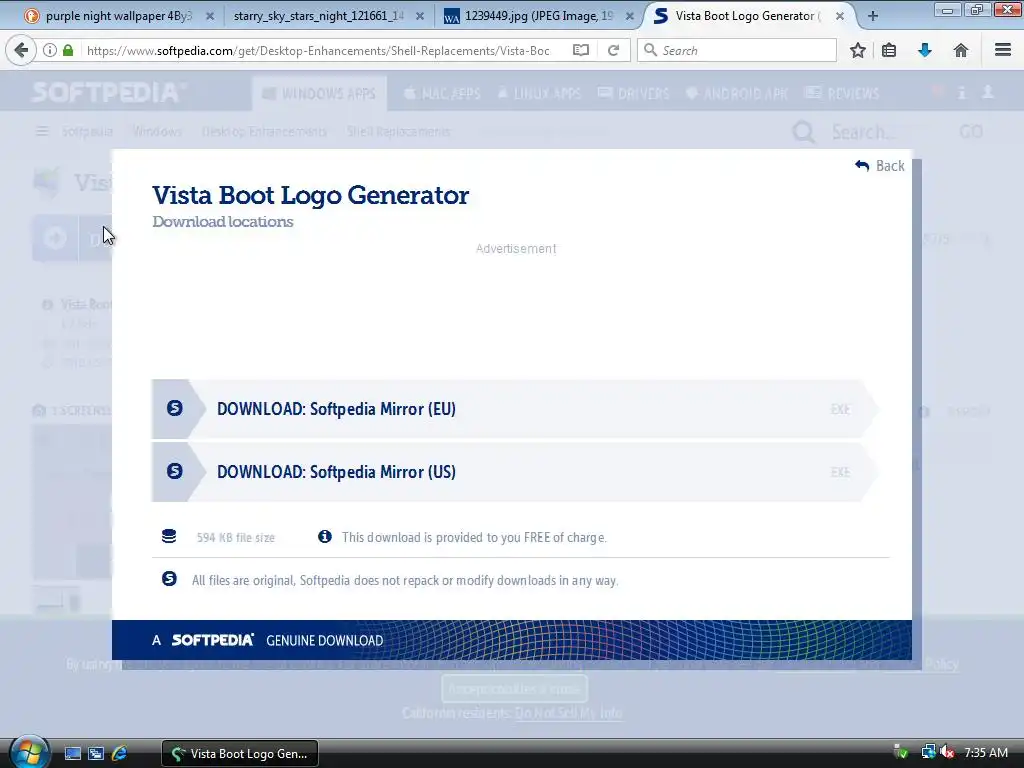This screenshot has height=768, width=1024.
Task: Click the muted volume tray icon
Action: coord(947,752)
